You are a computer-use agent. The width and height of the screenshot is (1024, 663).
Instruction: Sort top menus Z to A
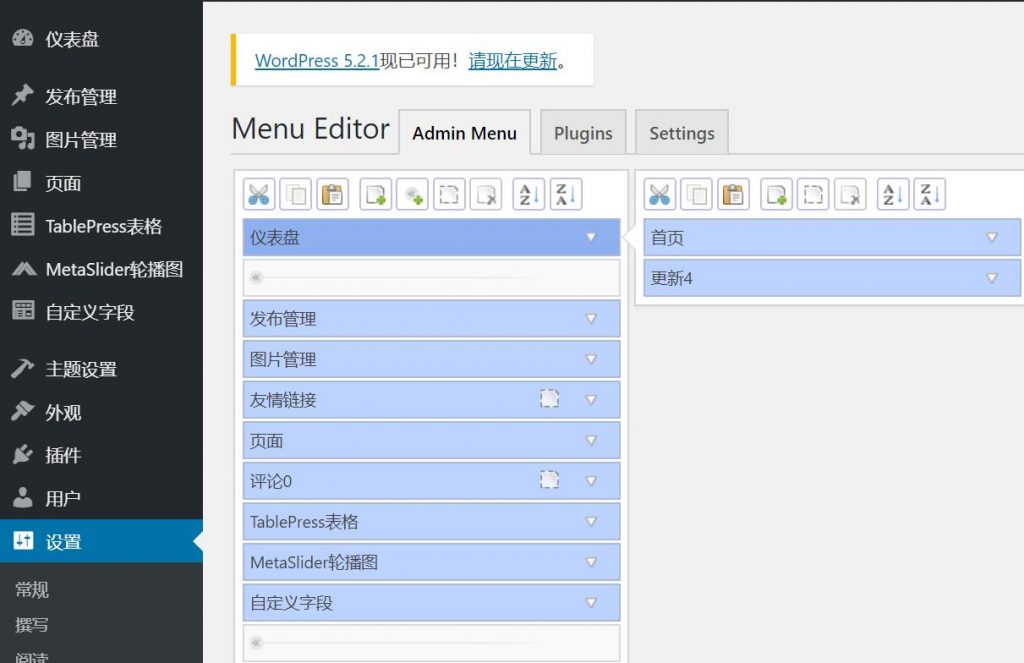click(x=566, y=195)
